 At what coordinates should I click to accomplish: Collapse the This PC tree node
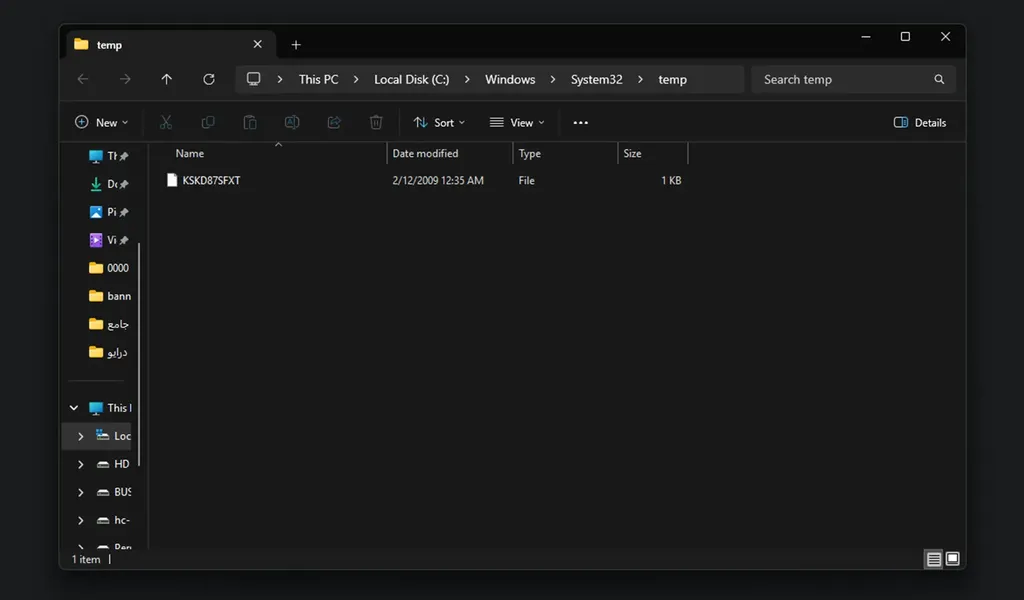[74, 408]
